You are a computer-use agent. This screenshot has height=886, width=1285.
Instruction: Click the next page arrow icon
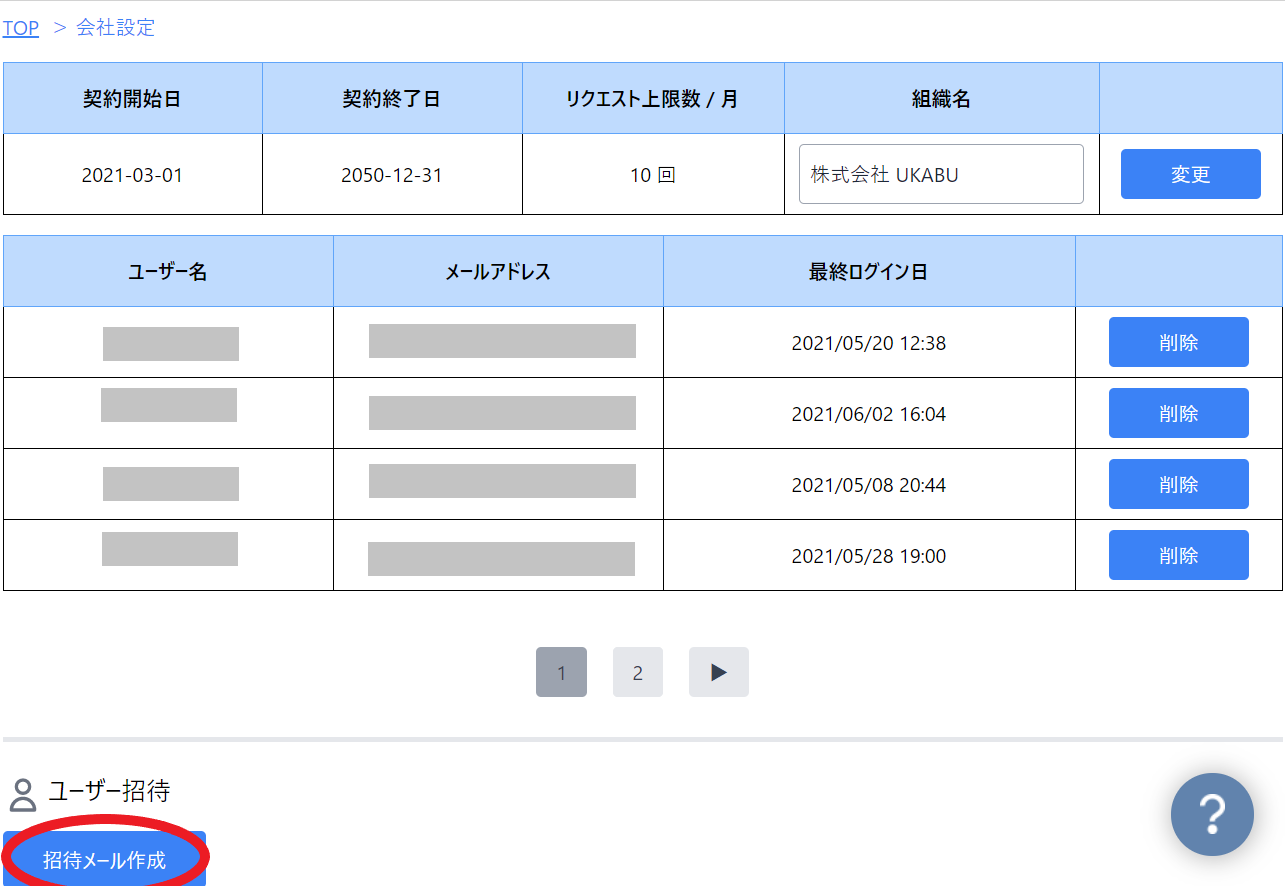point(718,671)
